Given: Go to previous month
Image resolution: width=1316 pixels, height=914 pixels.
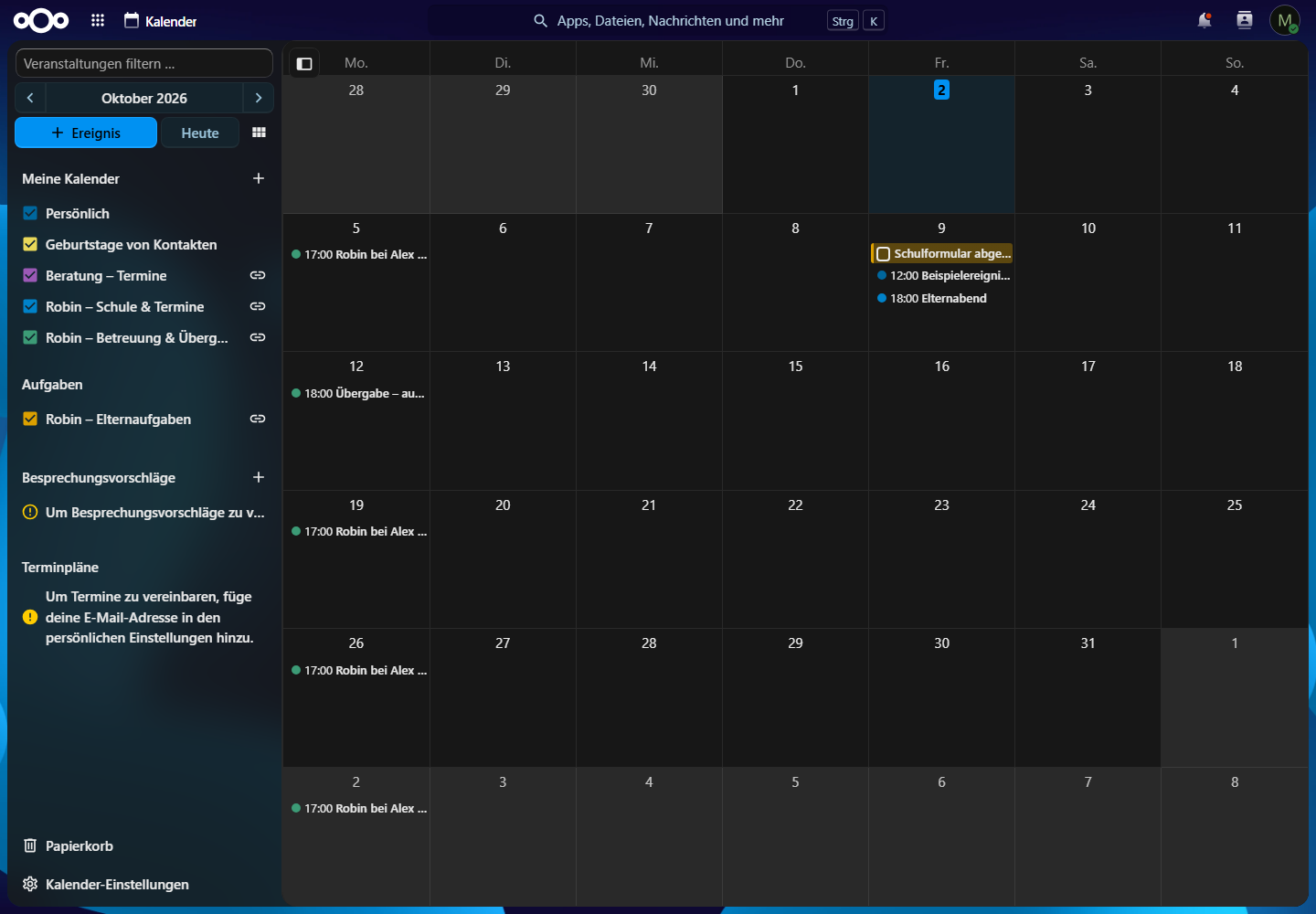Looking at the screenshot, I should point(30,98).
